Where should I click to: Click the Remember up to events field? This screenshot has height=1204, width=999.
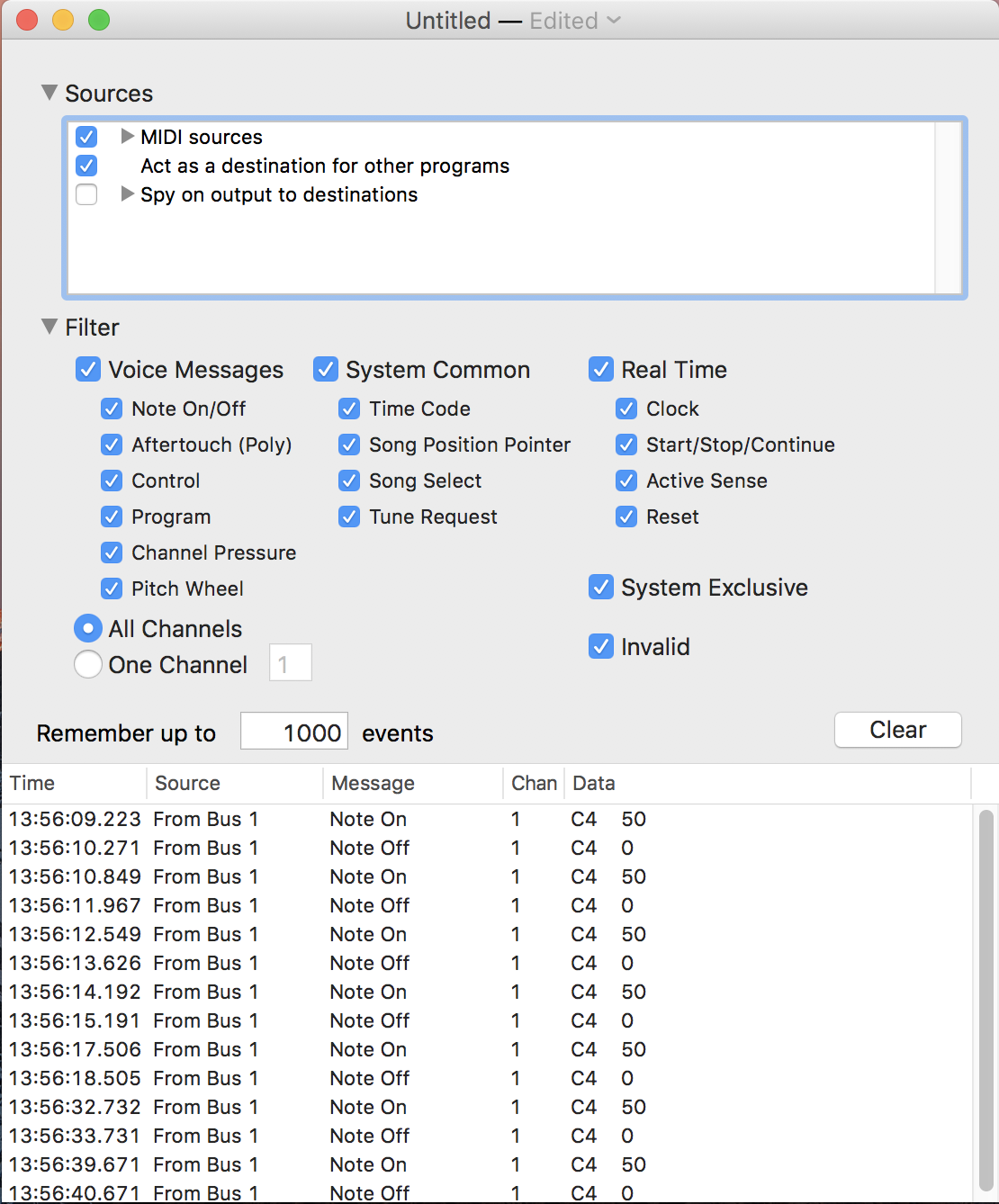pos(294,732)
